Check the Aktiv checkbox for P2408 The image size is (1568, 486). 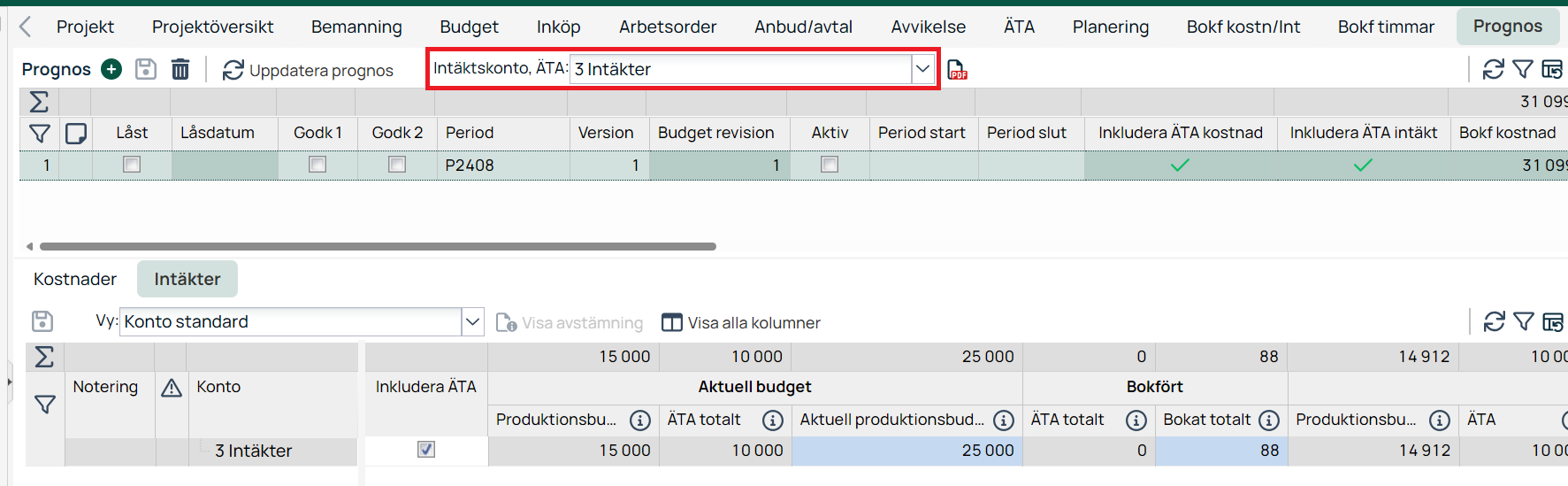click(830, 165)
